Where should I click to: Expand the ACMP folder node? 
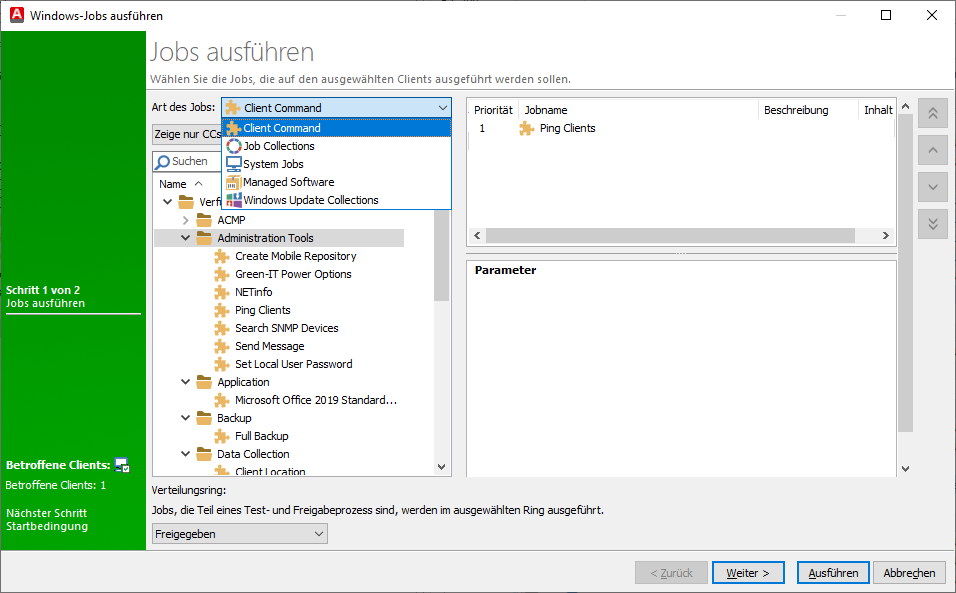point(185,220)
